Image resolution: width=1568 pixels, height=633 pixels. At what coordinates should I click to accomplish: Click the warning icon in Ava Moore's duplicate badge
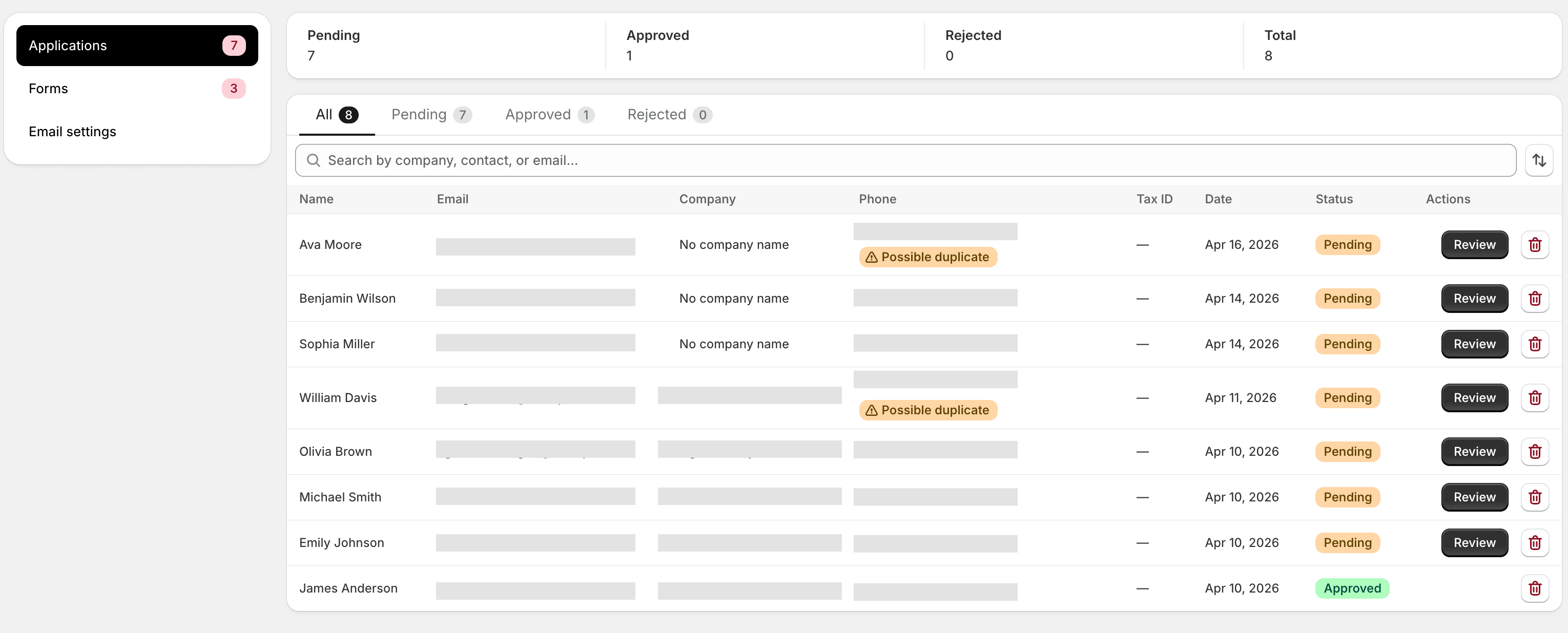(871, 257)
